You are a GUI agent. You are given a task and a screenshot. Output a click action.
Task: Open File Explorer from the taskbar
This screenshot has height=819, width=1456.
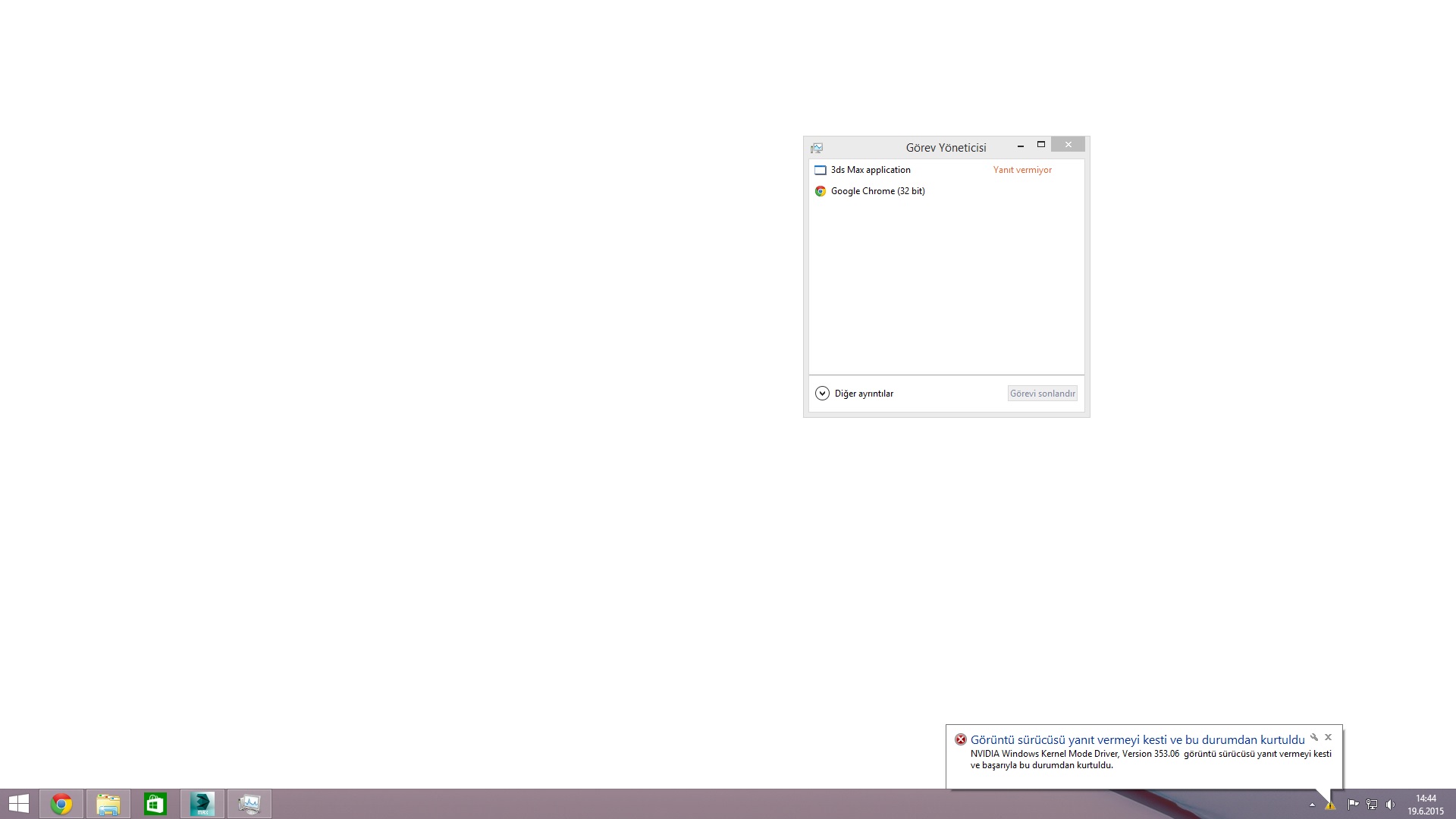point(108,804)
